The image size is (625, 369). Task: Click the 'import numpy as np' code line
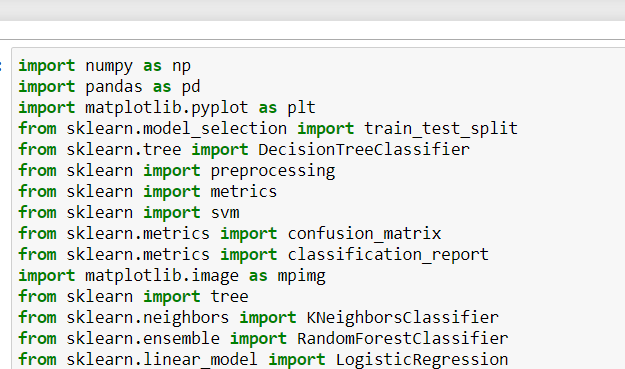(x=104, y=66)
